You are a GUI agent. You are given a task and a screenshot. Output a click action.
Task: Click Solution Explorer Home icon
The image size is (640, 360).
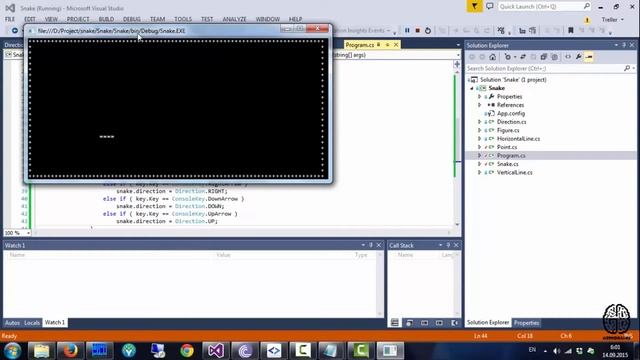[493, 57]
